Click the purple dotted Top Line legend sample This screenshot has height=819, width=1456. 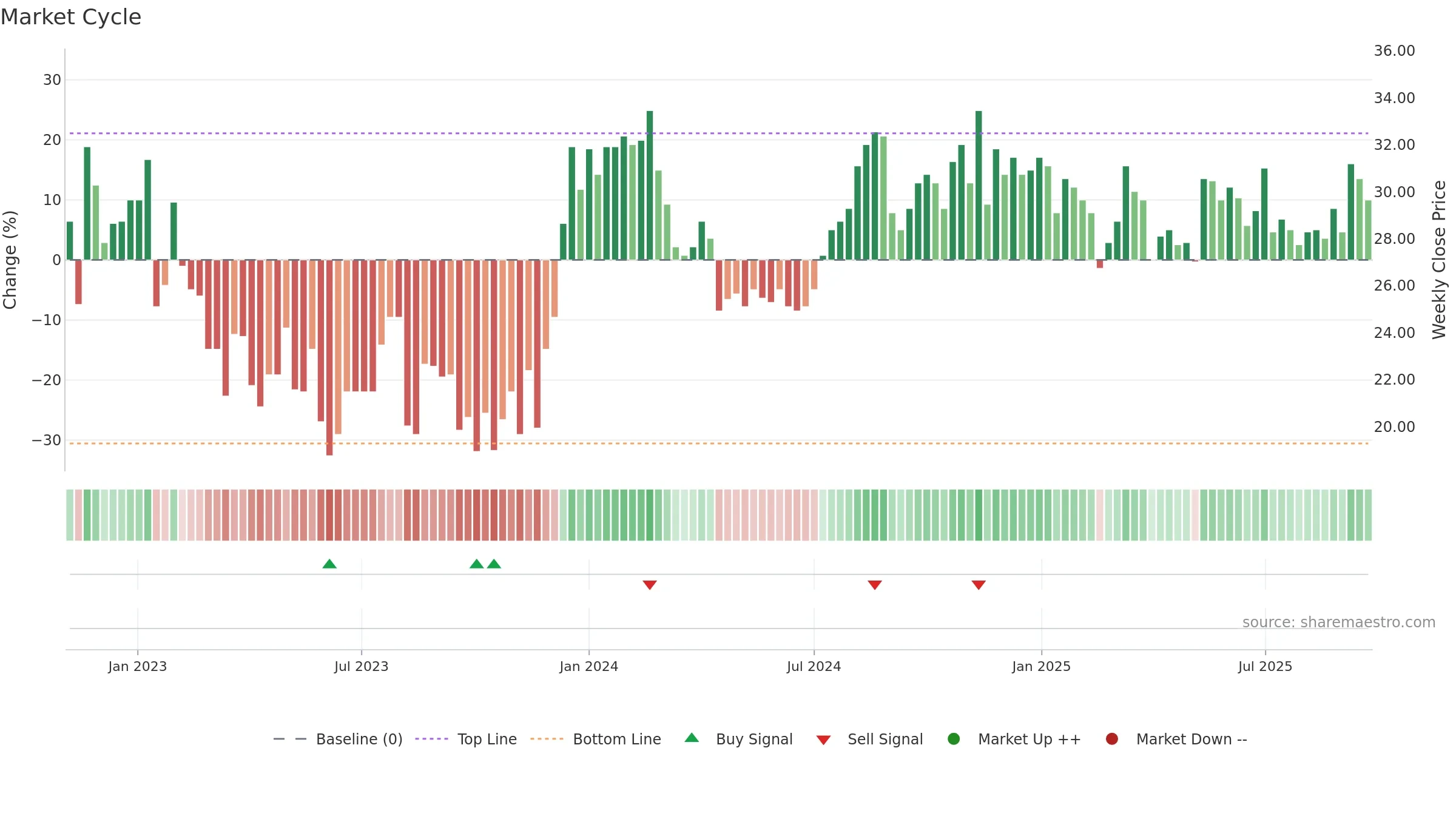pos(431,739)
